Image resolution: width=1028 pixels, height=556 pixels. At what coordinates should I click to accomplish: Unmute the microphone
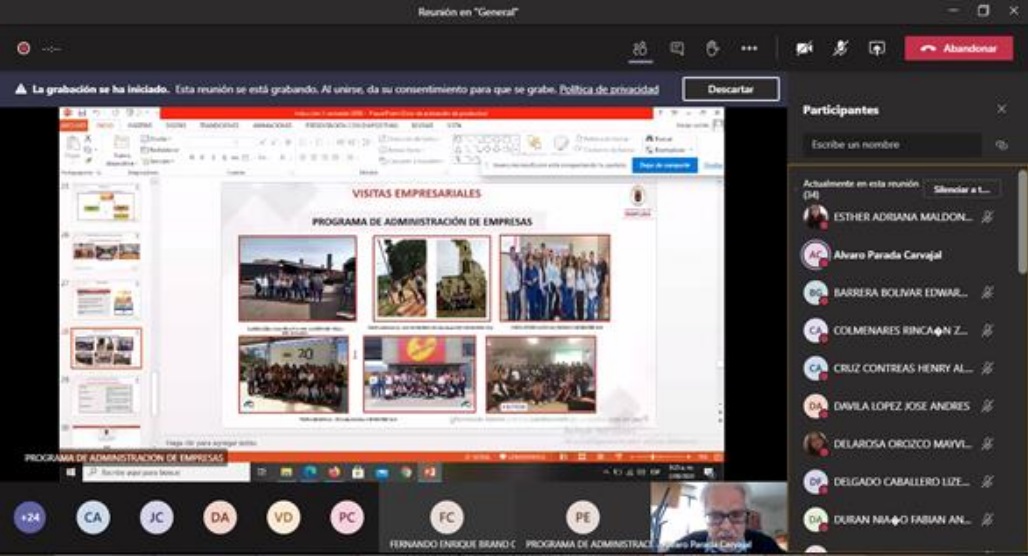coord(841,48)
